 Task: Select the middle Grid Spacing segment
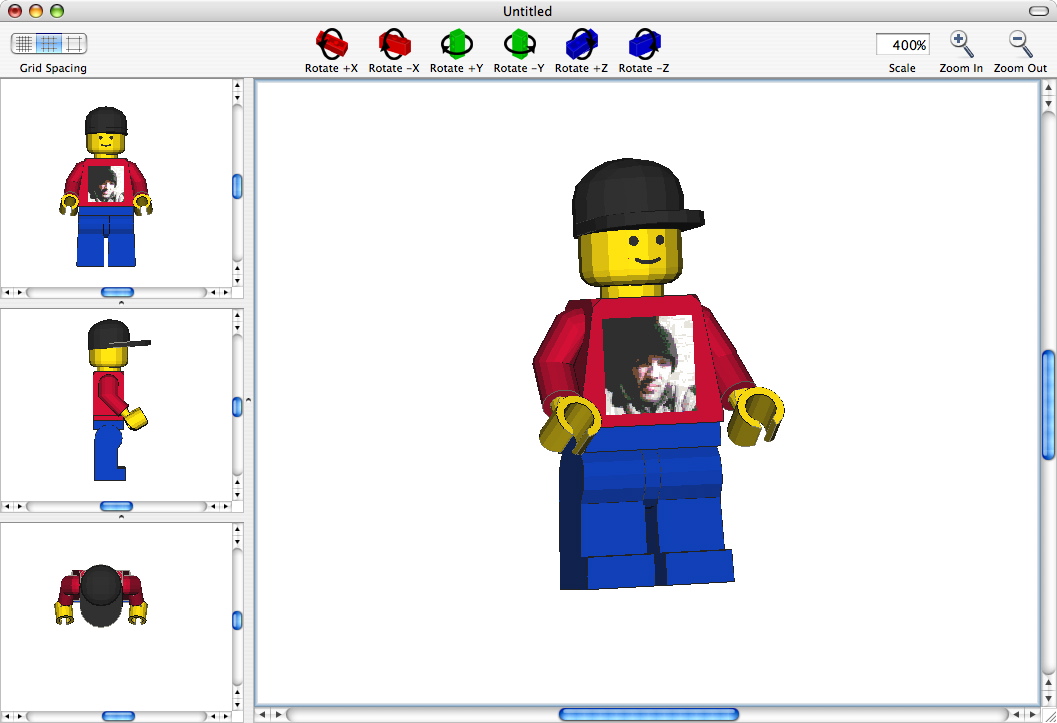point(48,44)
